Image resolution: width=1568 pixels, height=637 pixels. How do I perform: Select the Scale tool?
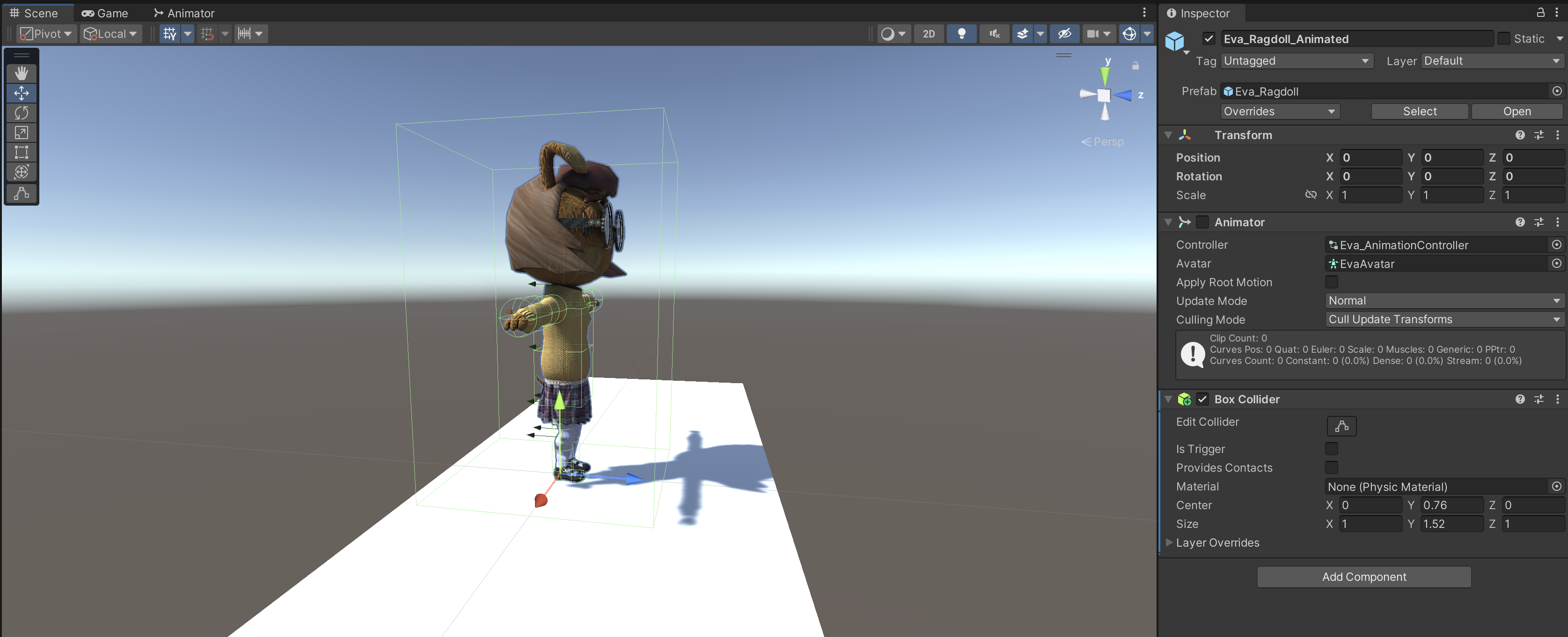point(22,133)
